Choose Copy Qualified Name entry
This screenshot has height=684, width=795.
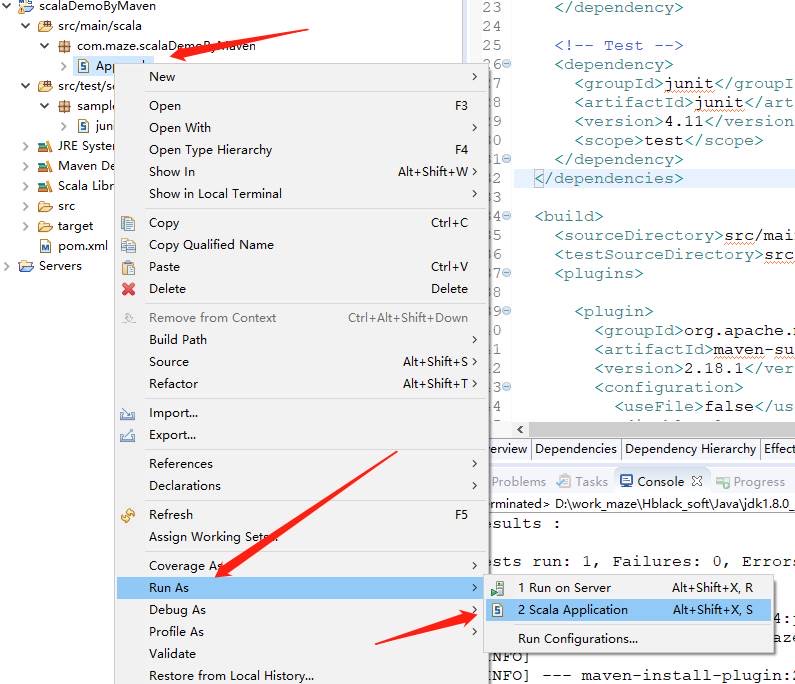click(211, 245)
